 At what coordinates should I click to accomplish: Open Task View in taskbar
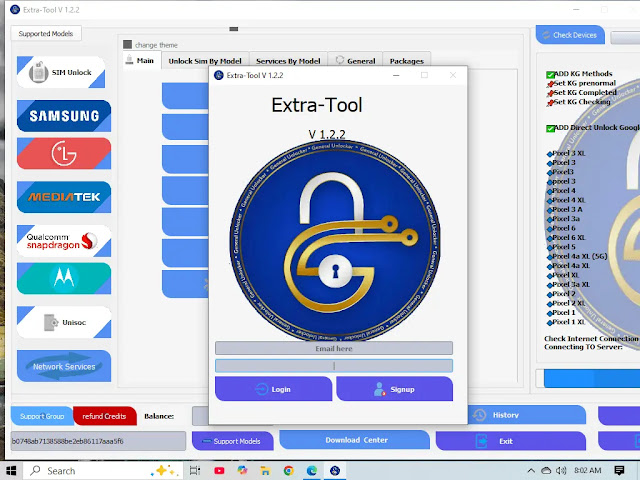[195, 471]
